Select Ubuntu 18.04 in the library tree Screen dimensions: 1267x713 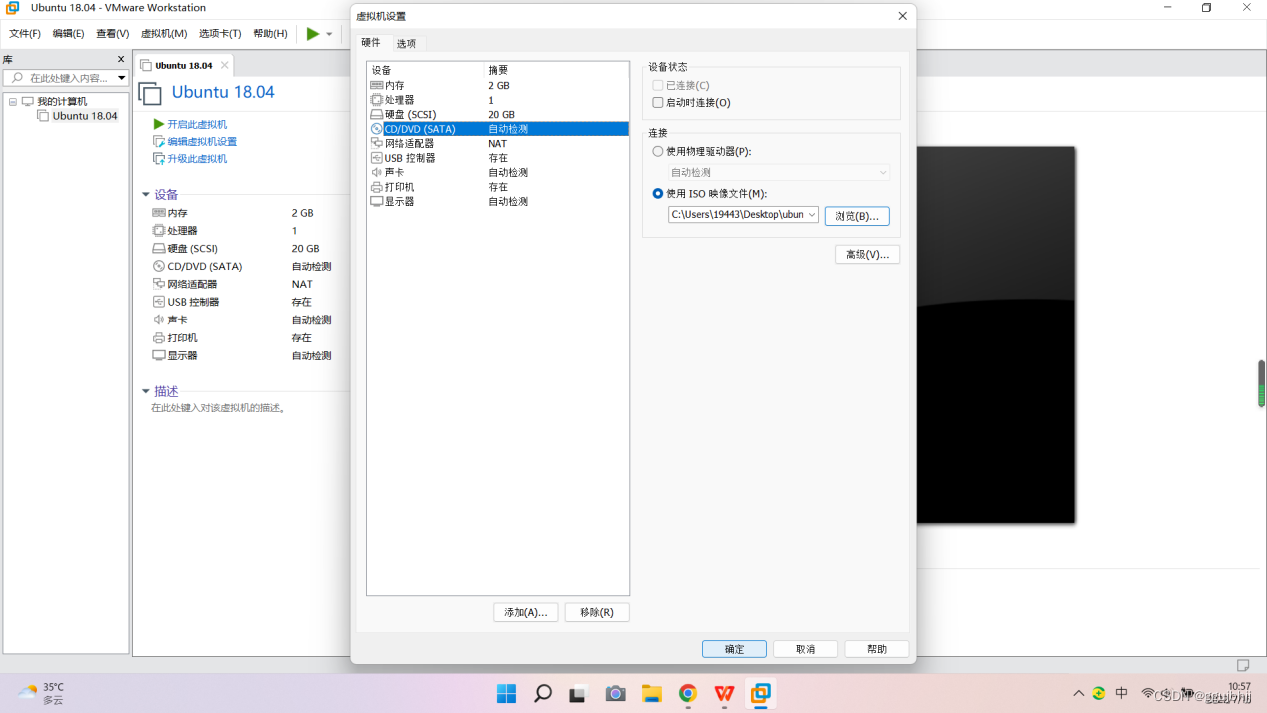click(85, 116)
